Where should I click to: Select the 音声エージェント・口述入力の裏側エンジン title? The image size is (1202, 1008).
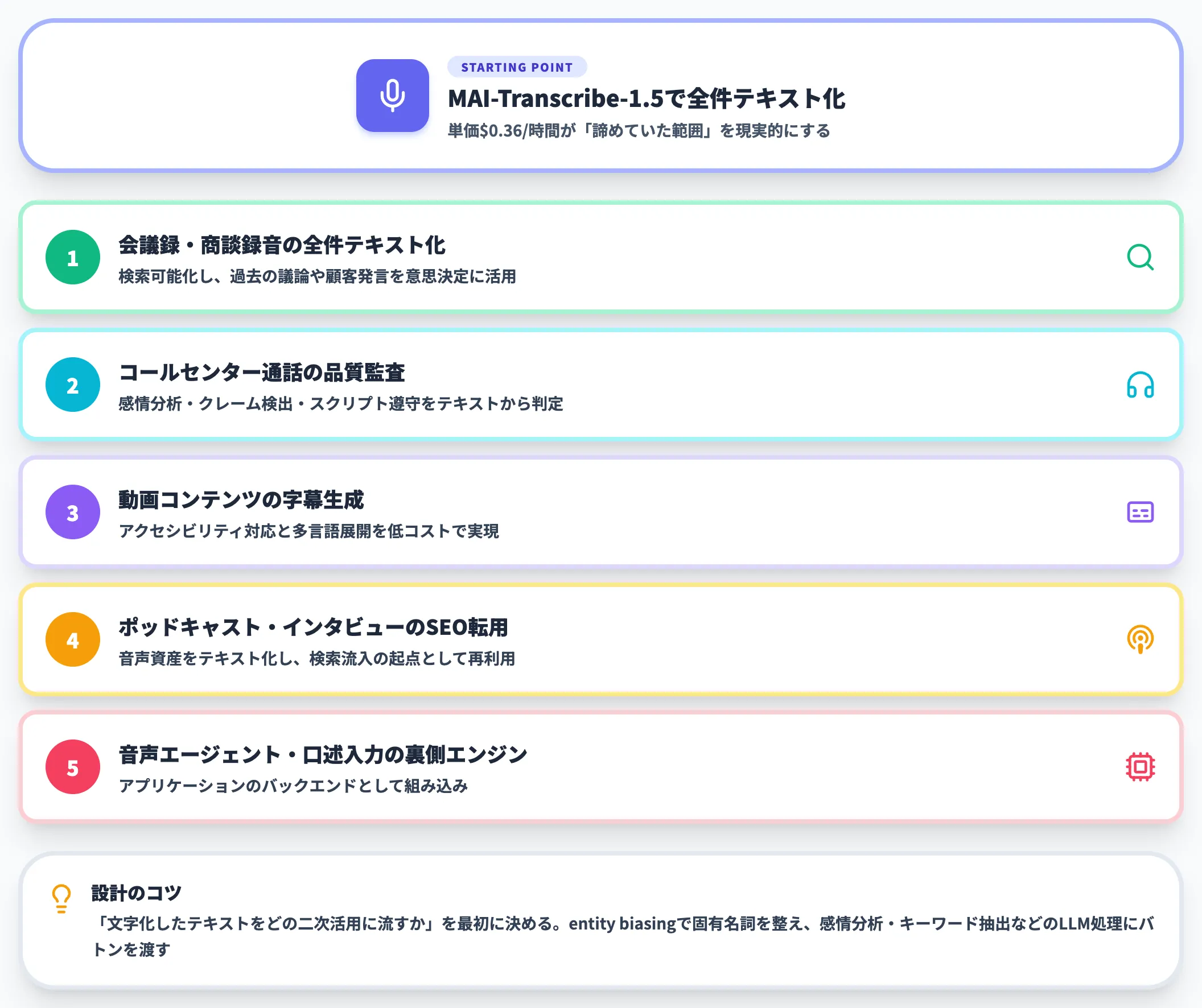(323, 754)
